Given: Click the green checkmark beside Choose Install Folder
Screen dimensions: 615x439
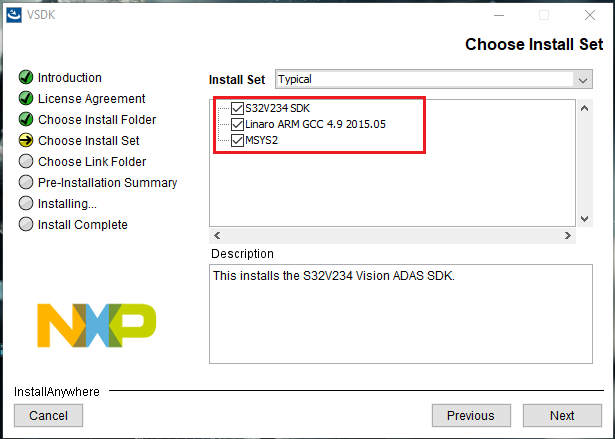Looking at the screenshot, I should point(26,119).
